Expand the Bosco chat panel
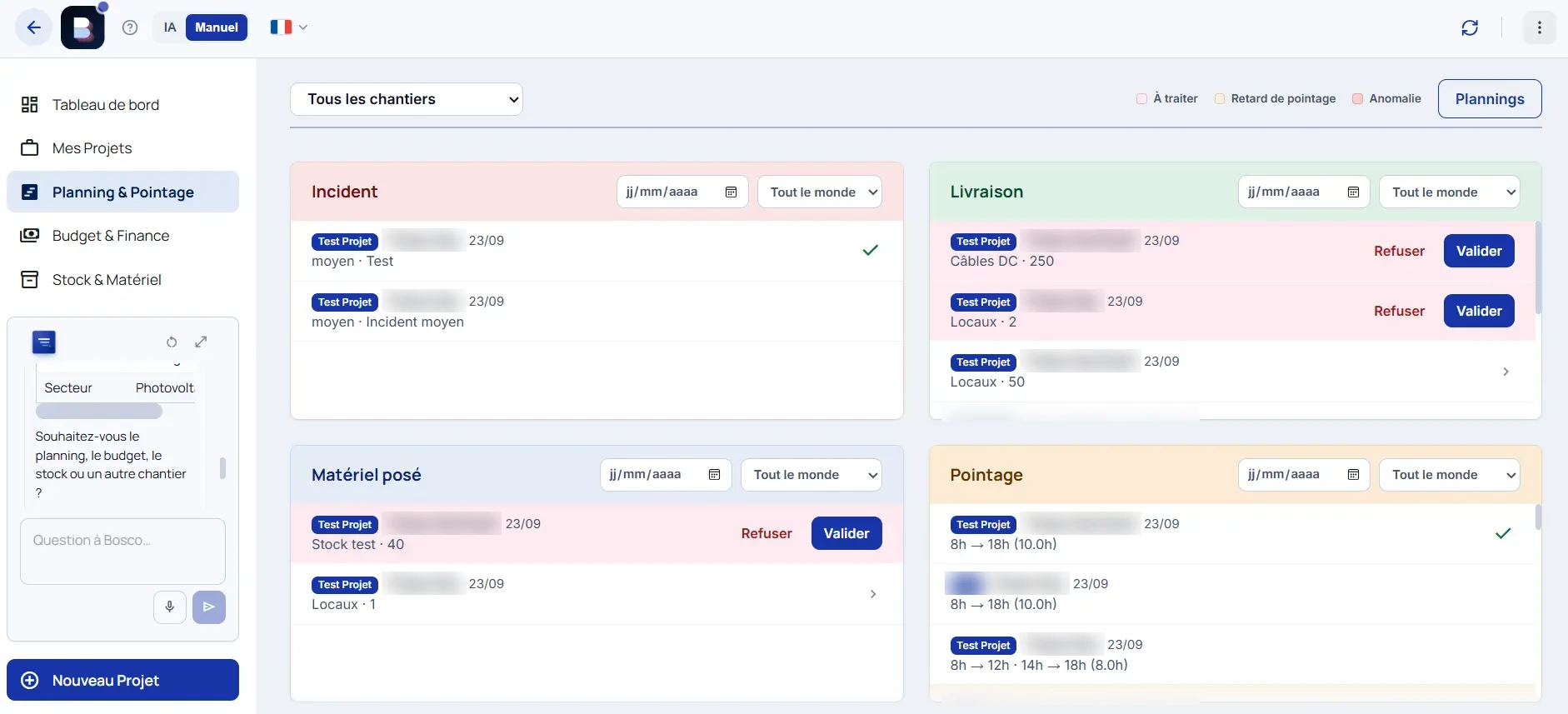 pos(201,342)
